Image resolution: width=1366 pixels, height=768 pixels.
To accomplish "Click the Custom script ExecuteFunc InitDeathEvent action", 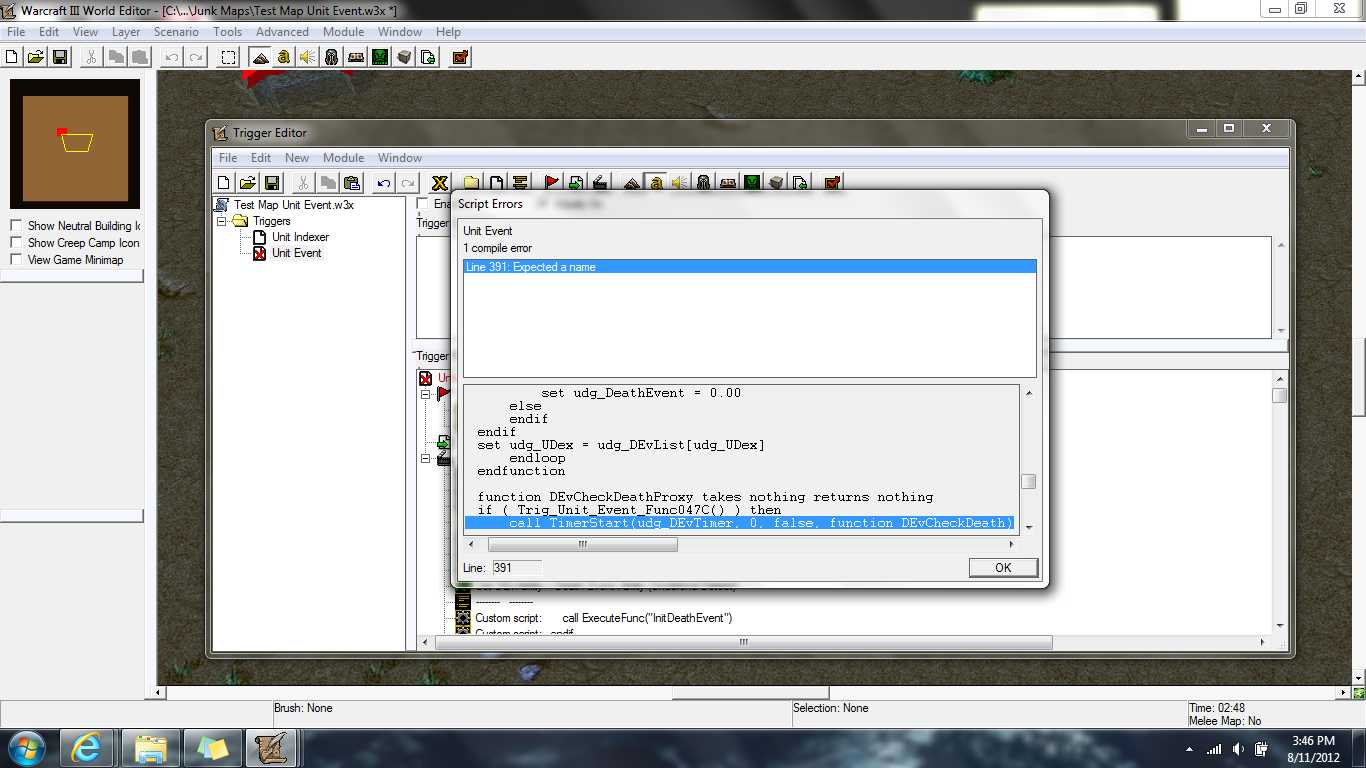I will pyautogui.click(x=603, y=618).
